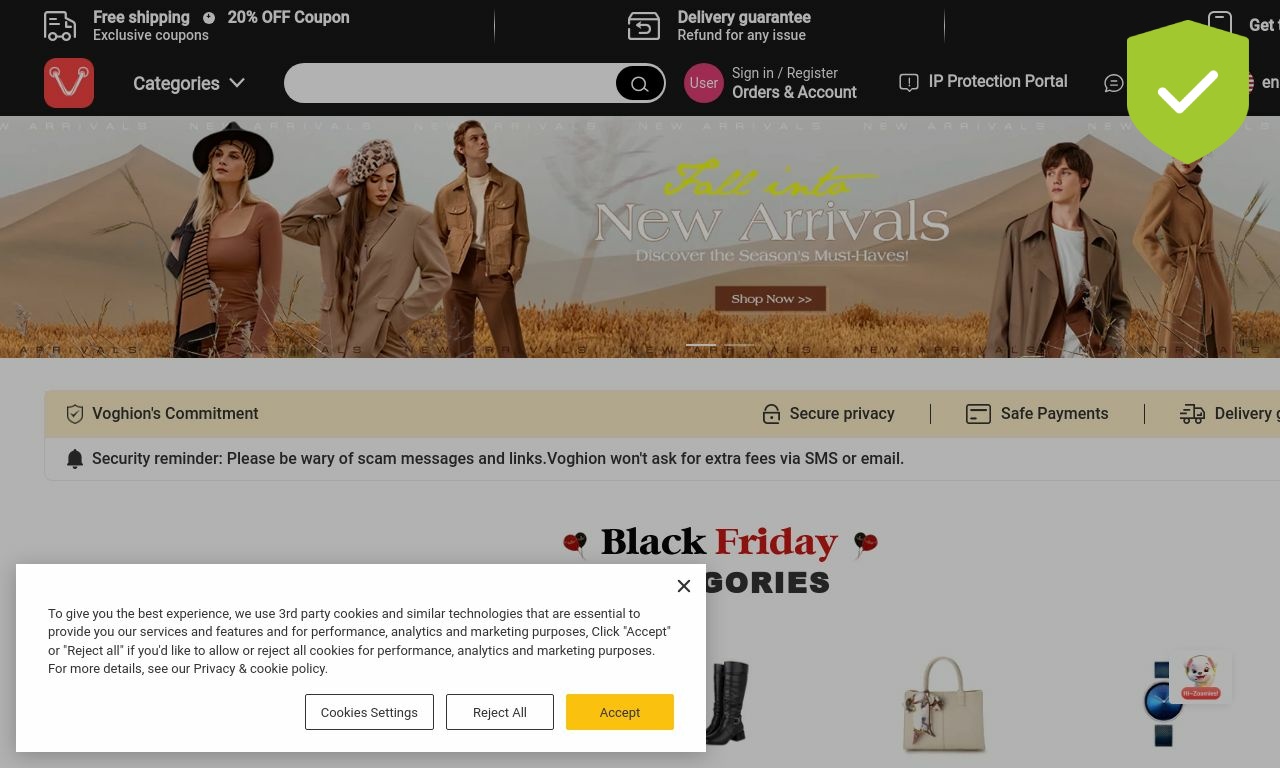1280x768 pixels.
Task: Expand the Categories dropdown menu
Action: 189,83
